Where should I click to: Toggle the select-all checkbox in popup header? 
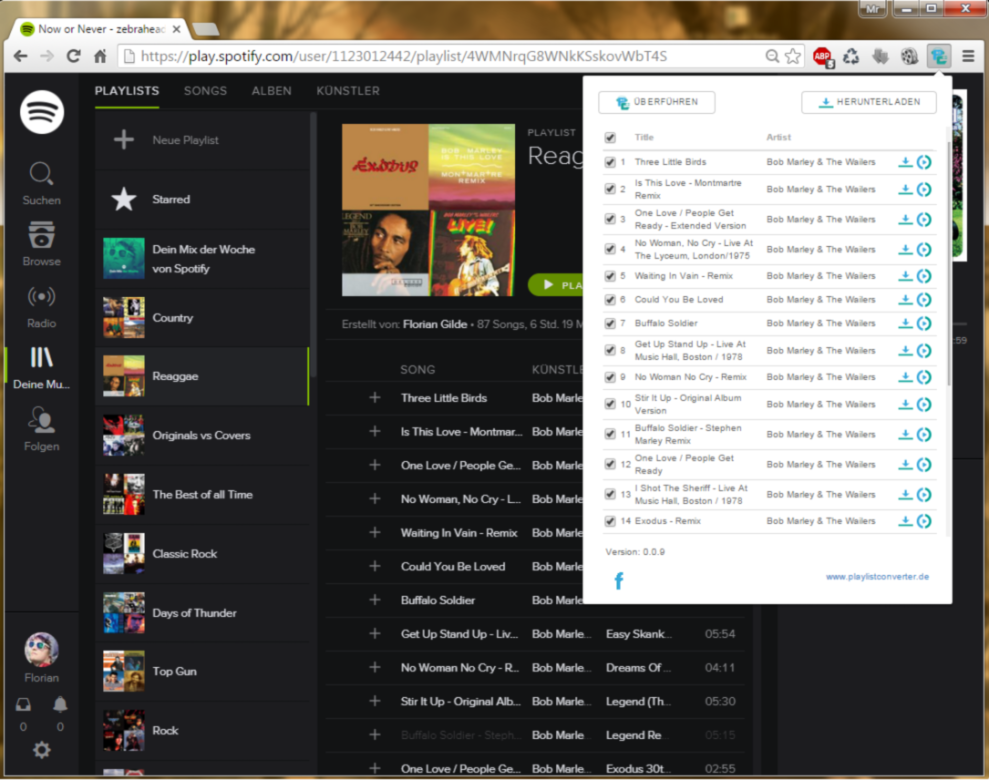click(x=610, y=137)
